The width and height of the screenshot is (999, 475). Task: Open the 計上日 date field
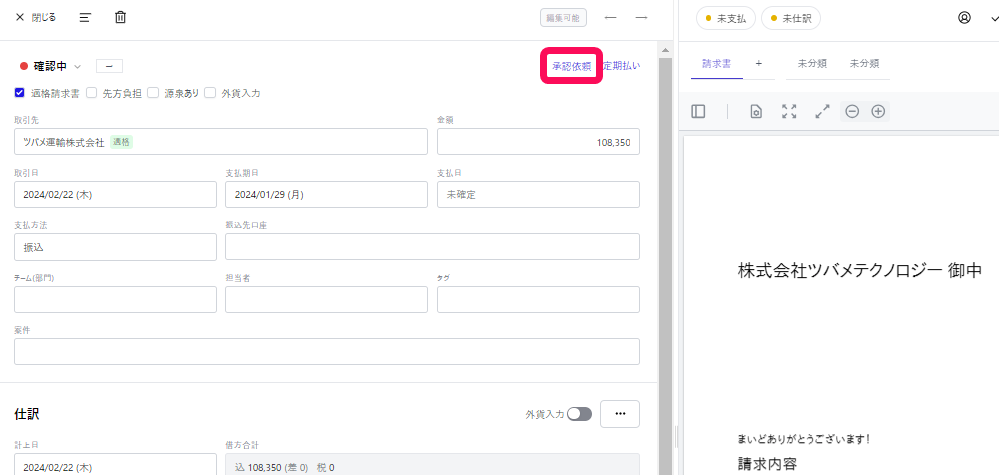(x=115, y=464)
